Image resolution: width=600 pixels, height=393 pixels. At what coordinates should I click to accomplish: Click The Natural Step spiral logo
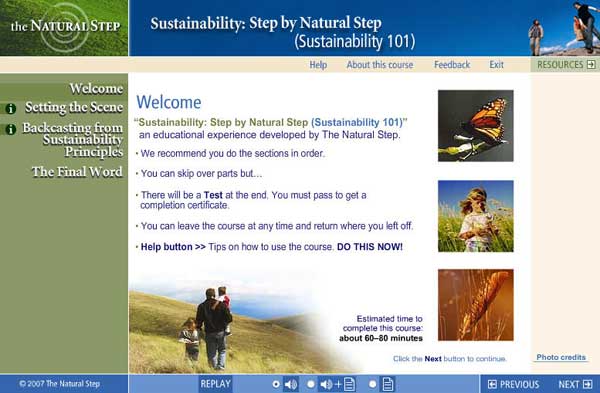pyautogui.click(x=65, y=27)
